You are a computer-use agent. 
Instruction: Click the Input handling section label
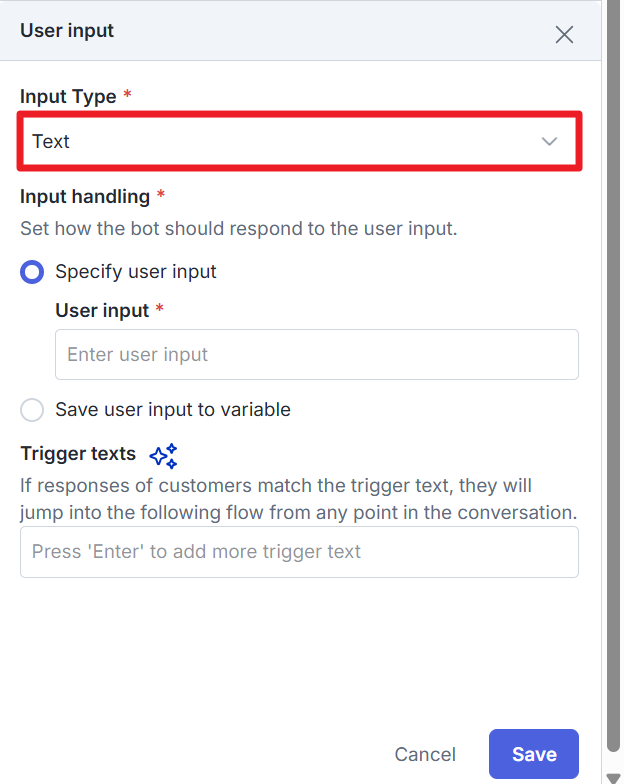click(85, 196)
